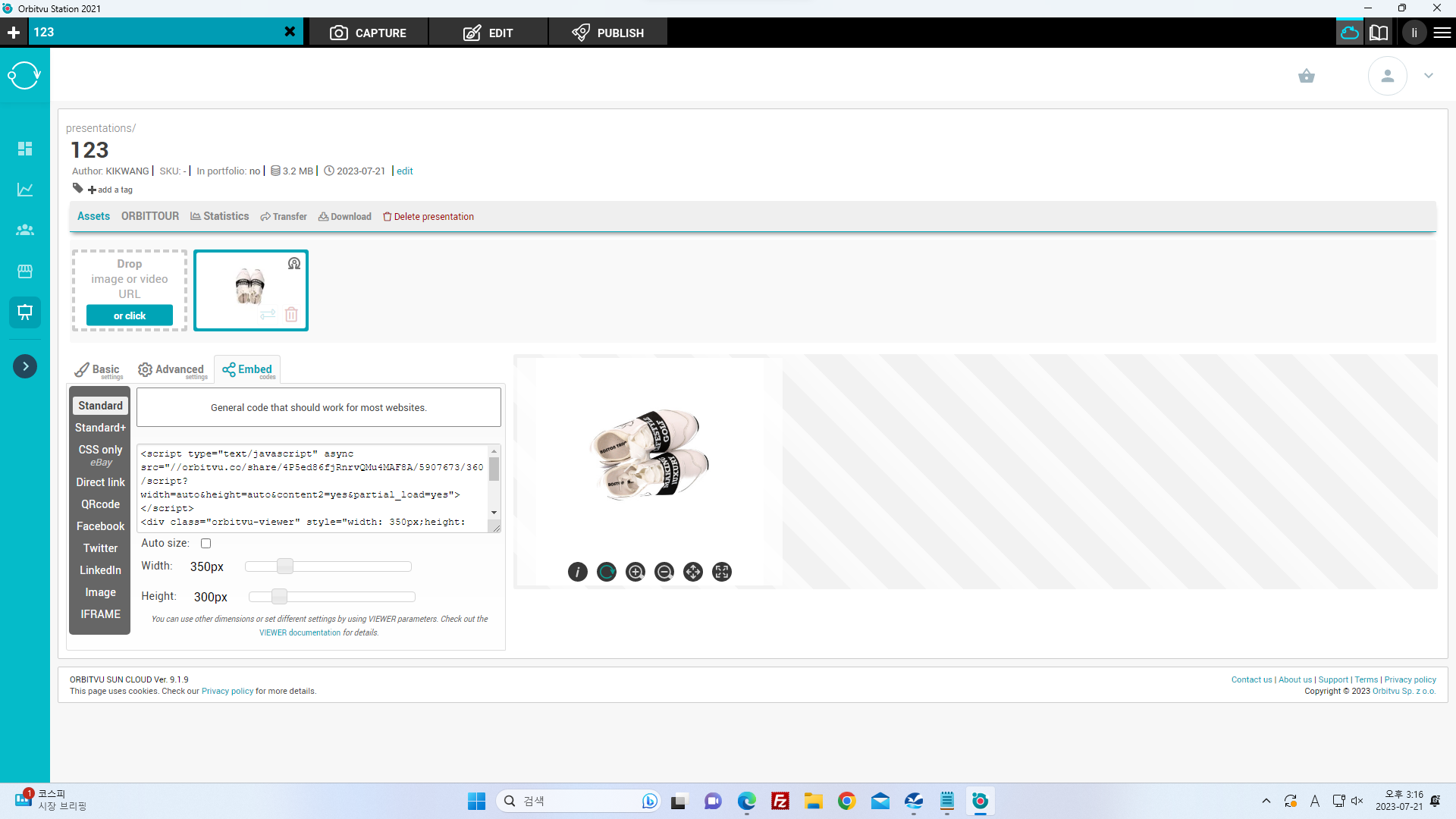Viewport: 1456px width, 819px height.
Task: Select the Standard embed option
Action: pos(100,406)
